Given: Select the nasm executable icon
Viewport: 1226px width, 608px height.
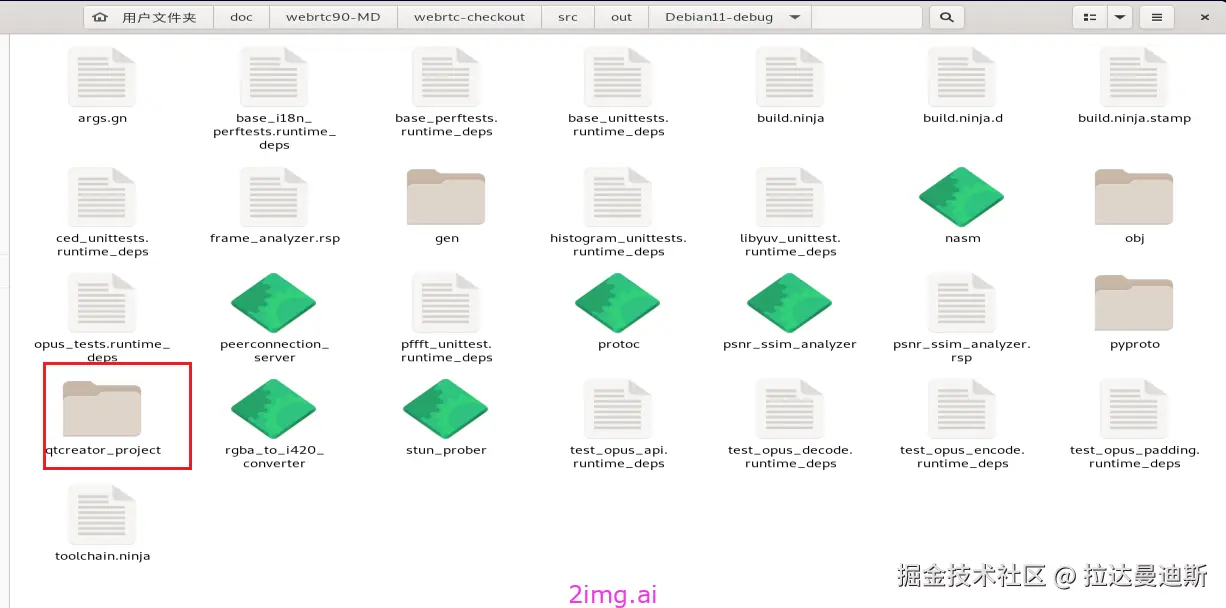Looking at the screenshot, I should tap(962, 197).
